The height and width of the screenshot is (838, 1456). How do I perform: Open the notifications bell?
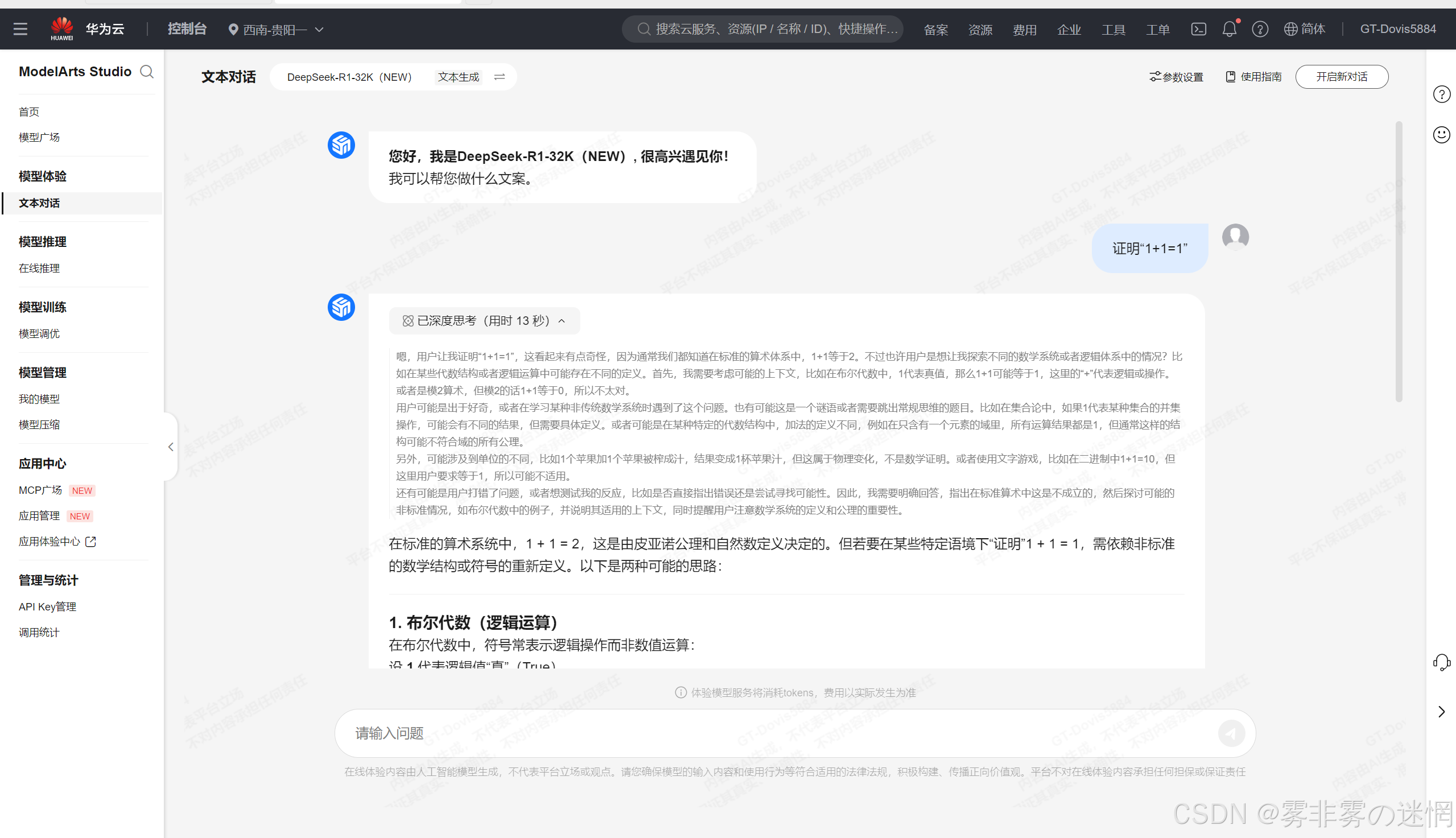(1229, 29)
